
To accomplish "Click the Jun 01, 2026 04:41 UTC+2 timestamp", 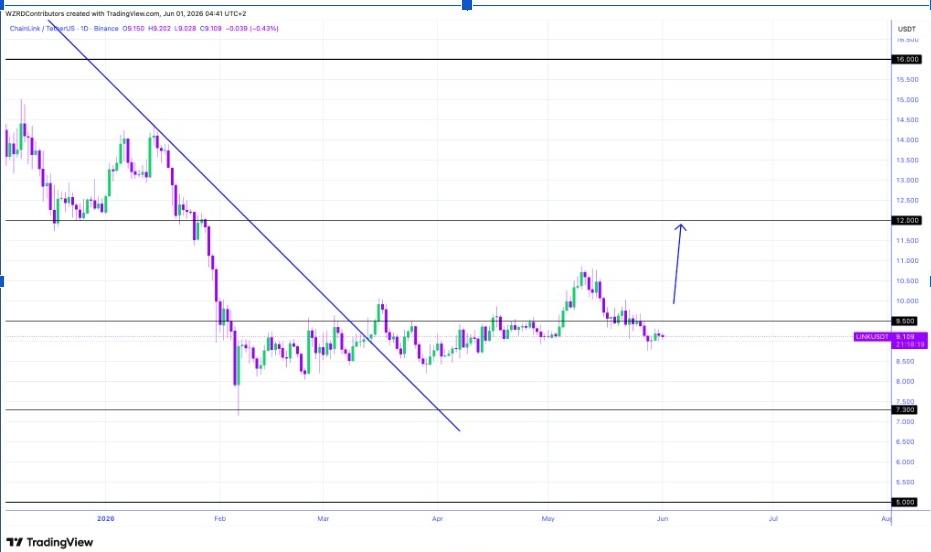I will point(205,14).
